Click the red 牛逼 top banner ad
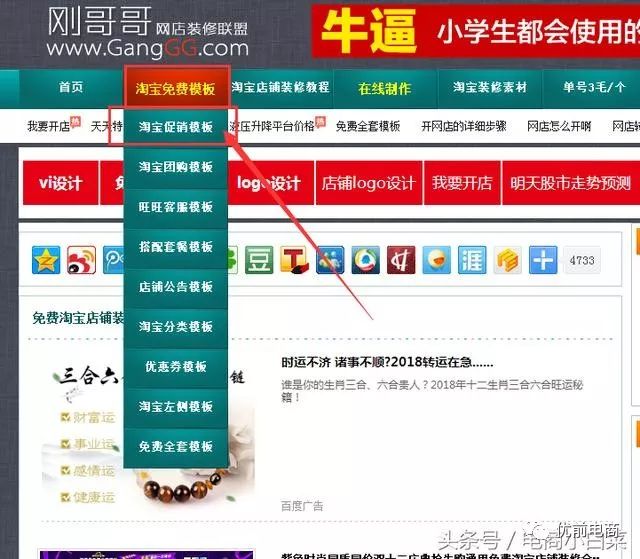The image size is (640, 559). (476, 31)
